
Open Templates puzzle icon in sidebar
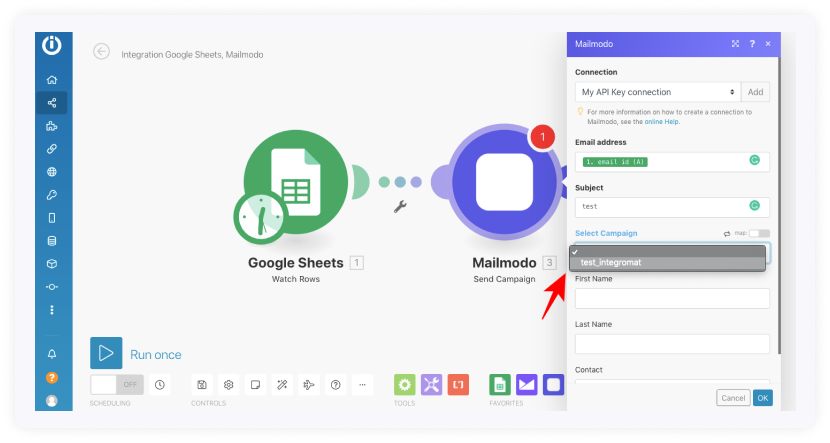51,126
